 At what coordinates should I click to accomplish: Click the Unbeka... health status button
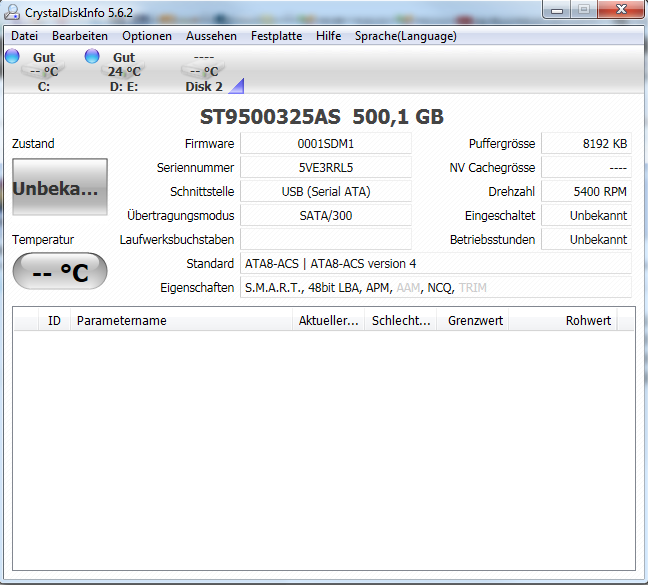pyautogui.click(x=60, y=187)
